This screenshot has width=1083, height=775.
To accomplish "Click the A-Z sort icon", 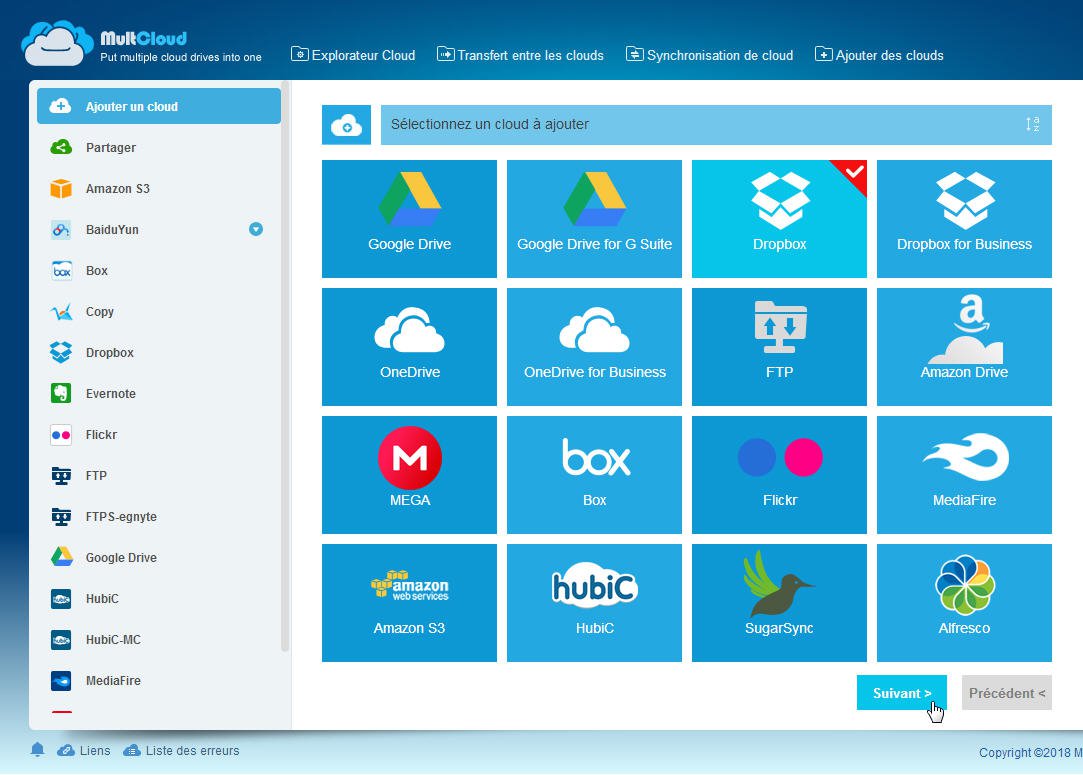I will pos(1033,124).
